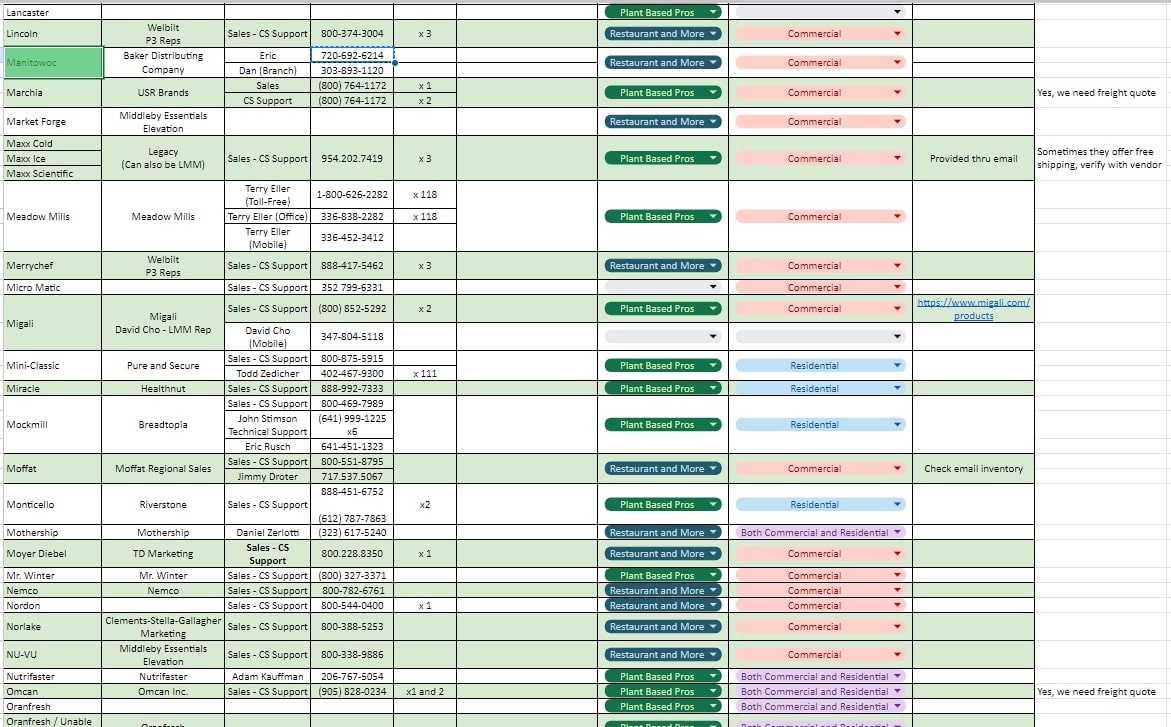Viewport: 1171px width, 727px height.
Task: Open the Mockmill row Plant Based Pros dropdown
Action: click(x=662, y=424)
